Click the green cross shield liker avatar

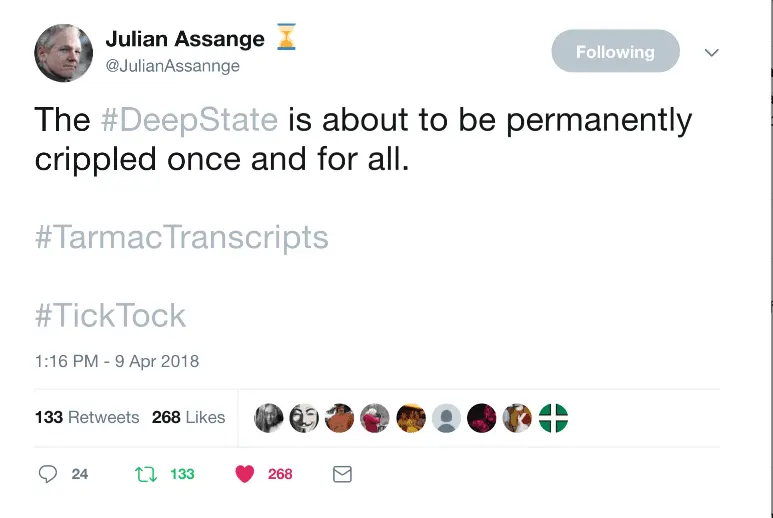coord(554,418)
